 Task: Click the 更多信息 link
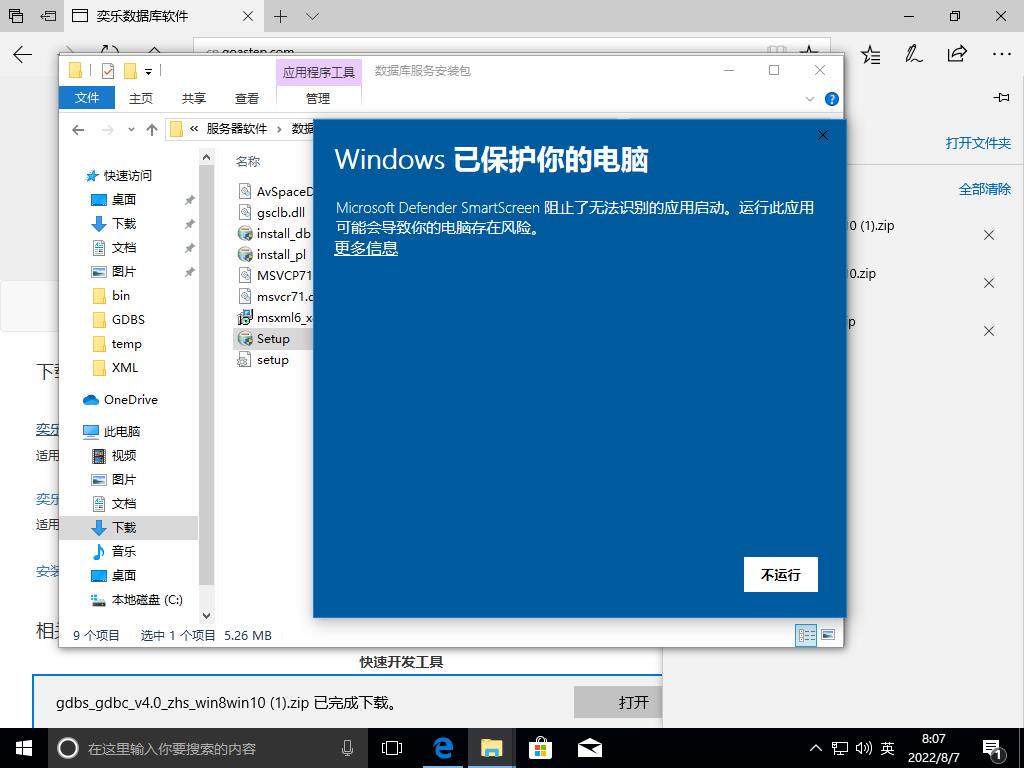[x=366, y=248]
